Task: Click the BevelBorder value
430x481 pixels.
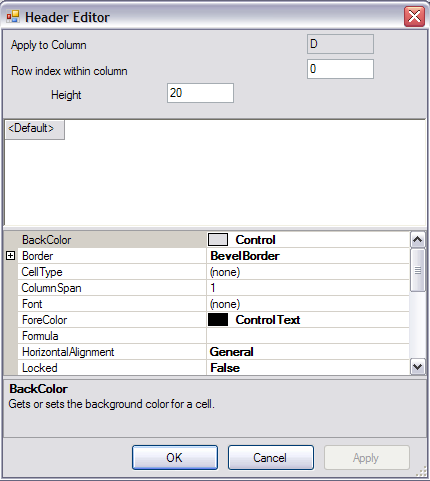Action: point(245,256)
